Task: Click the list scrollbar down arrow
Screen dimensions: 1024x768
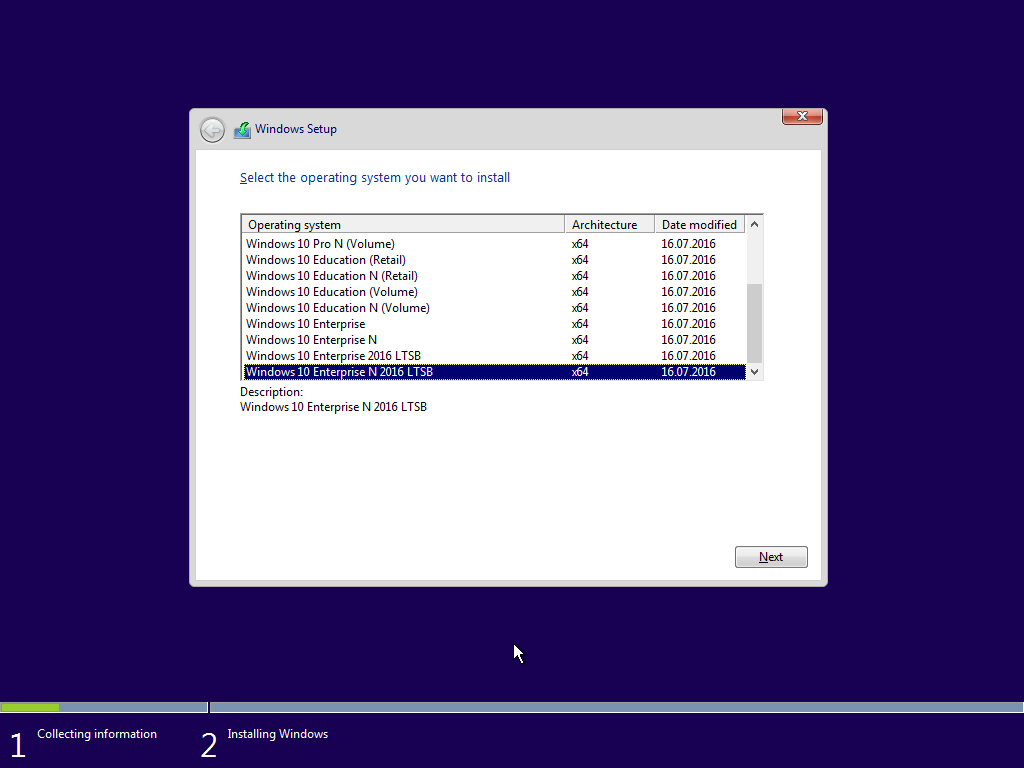Action: (x=754, y=372)
